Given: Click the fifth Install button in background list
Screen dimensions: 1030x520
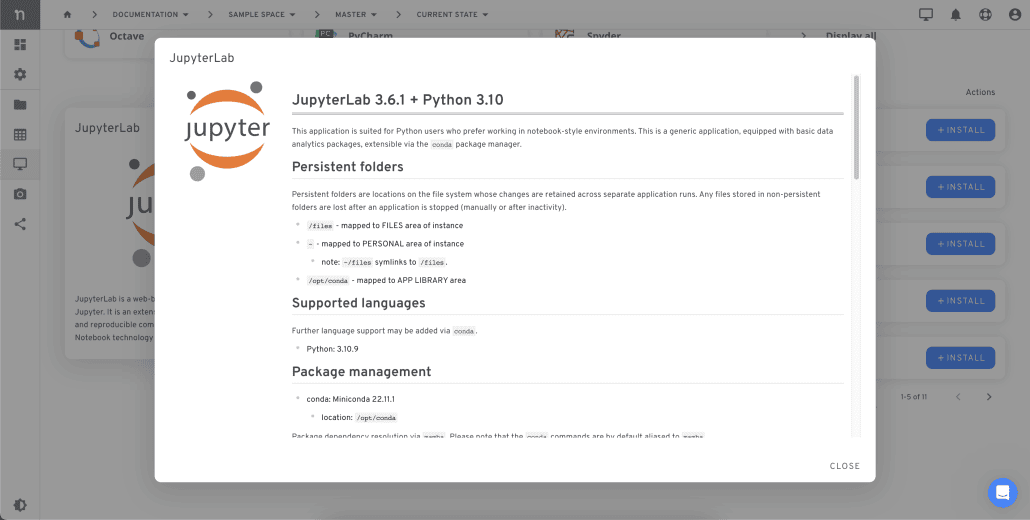Looking at the screenshot, I should (960, 358).
